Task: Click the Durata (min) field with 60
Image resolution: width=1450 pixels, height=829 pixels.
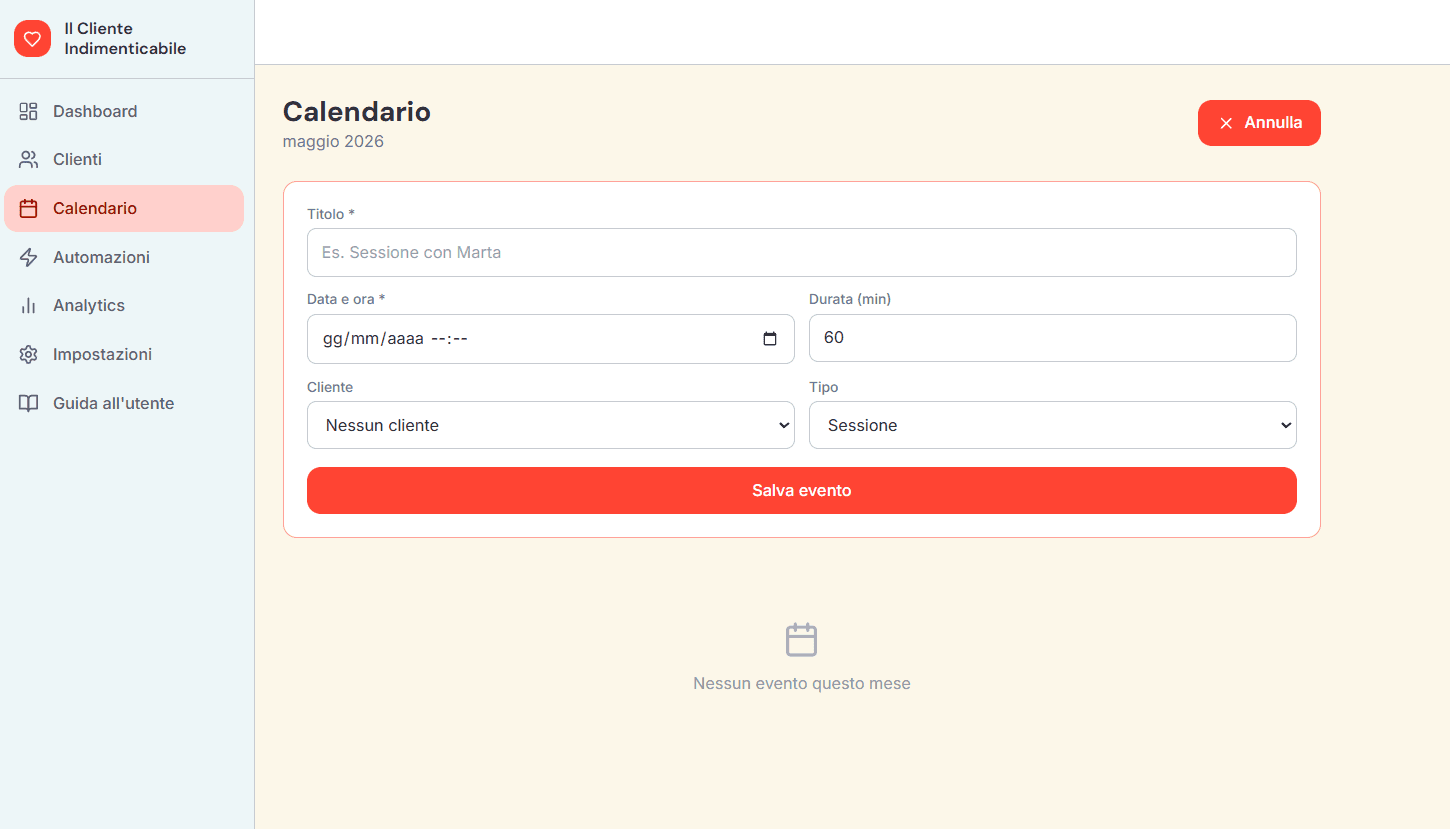Action: (x=1053, y=338)
